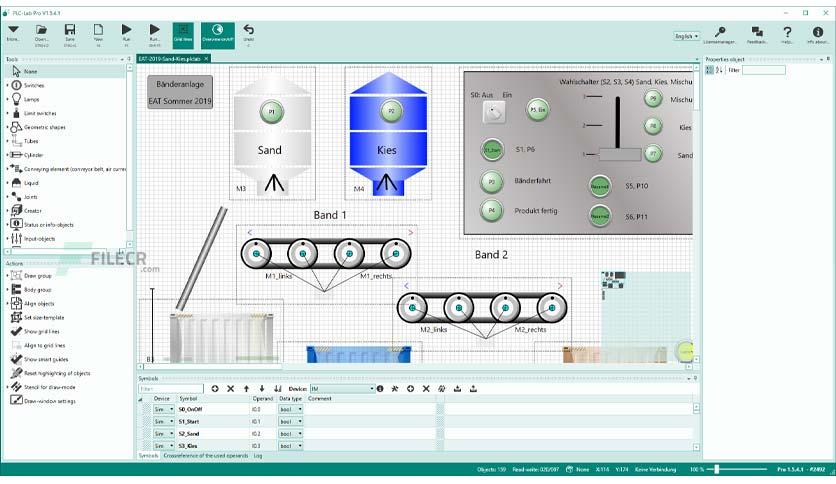The height and width of the screenshot is (484, 836).
Task: Click the Operand column header
Action: [x=262, y=399]
